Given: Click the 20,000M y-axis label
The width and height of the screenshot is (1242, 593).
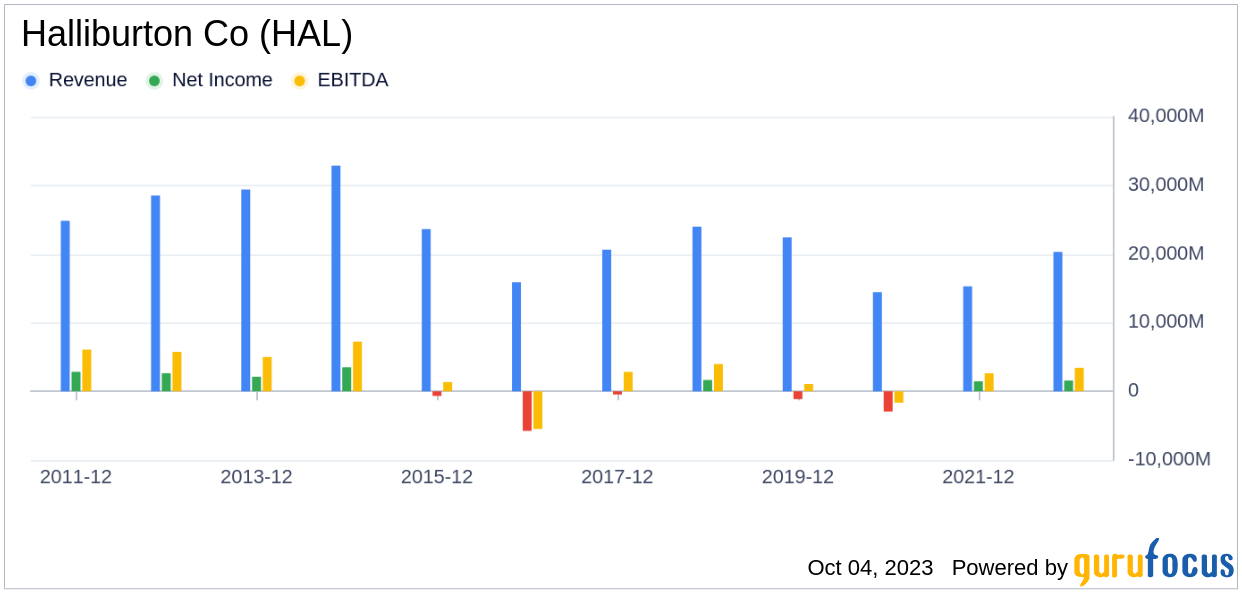Looking at the screenshot, I should click(1165, 253).
